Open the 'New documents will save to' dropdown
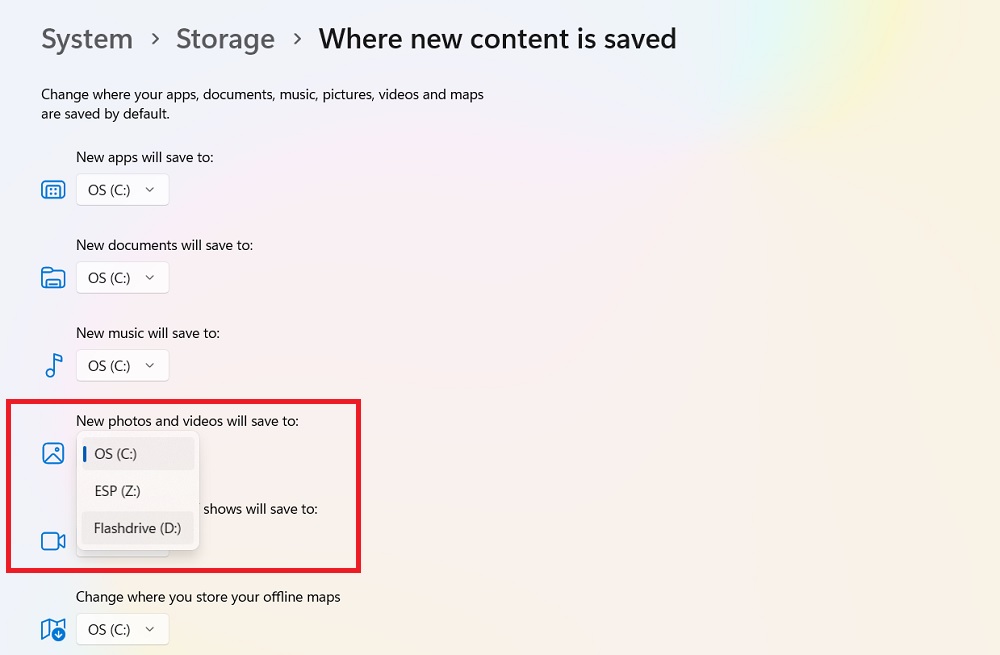This screenshot has height=655, width=1000. tap(122, 277)
